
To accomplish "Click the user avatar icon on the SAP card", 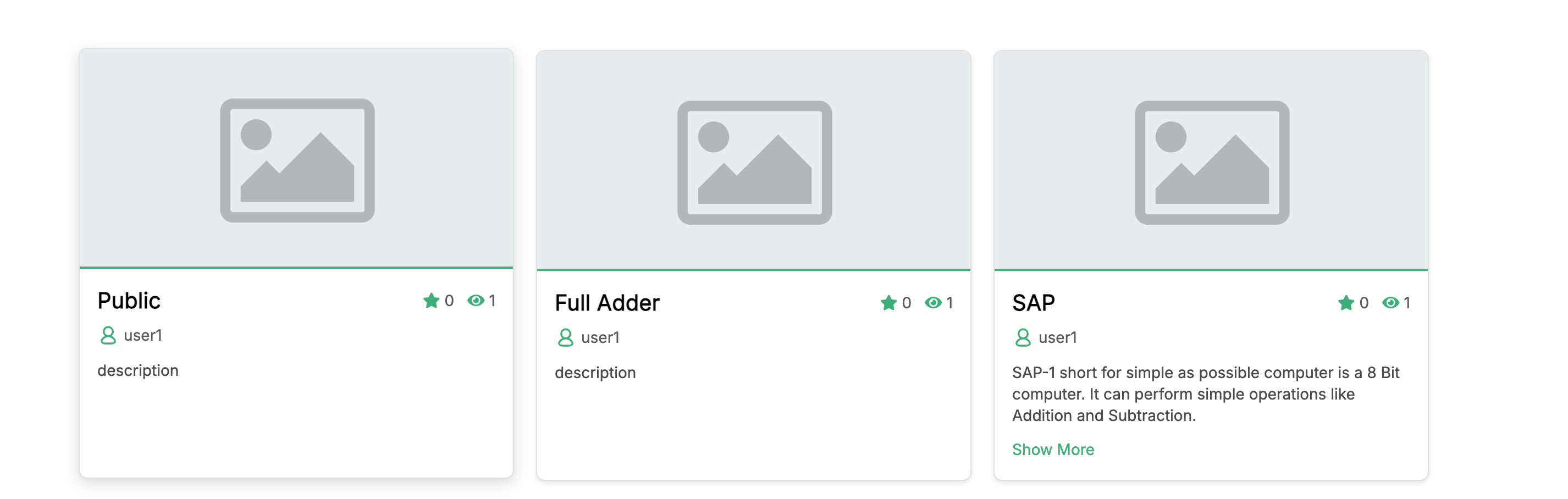I will (1023, 339).
